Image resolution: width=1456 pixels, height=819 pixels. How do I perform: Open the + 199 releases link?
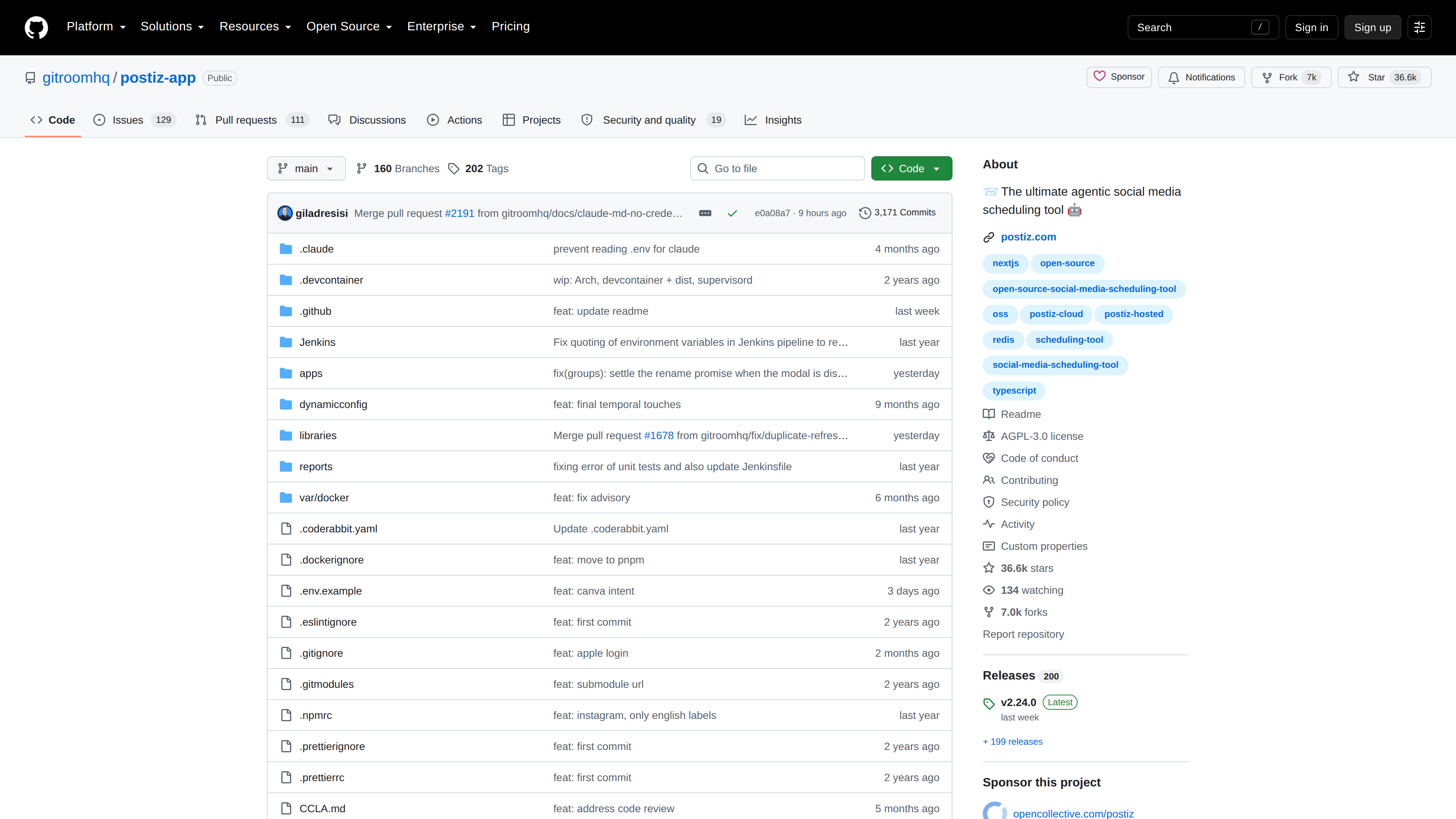click(x=1012, y=742)
